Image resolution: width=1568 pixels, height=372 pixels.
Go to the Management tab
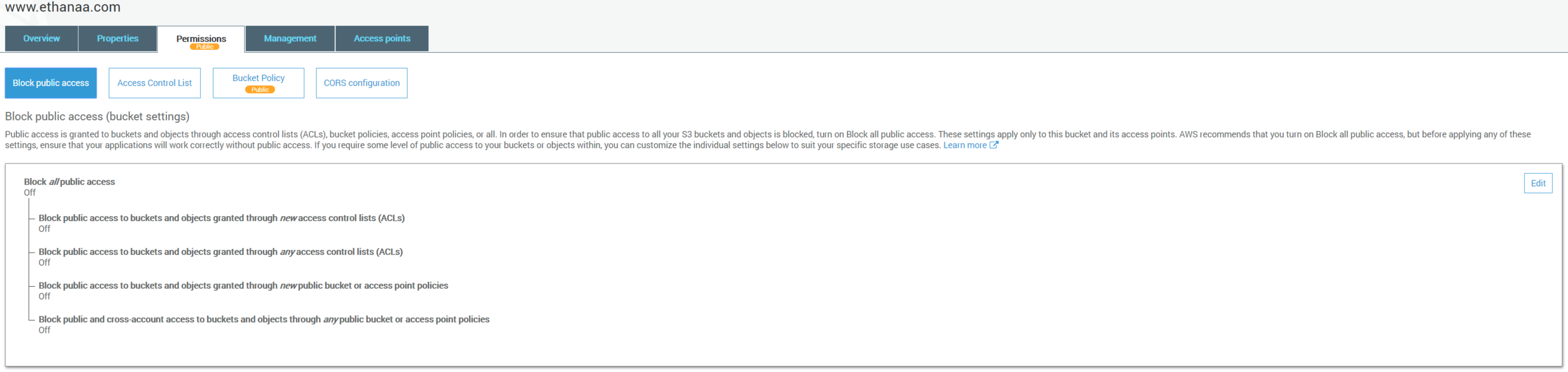290,38
